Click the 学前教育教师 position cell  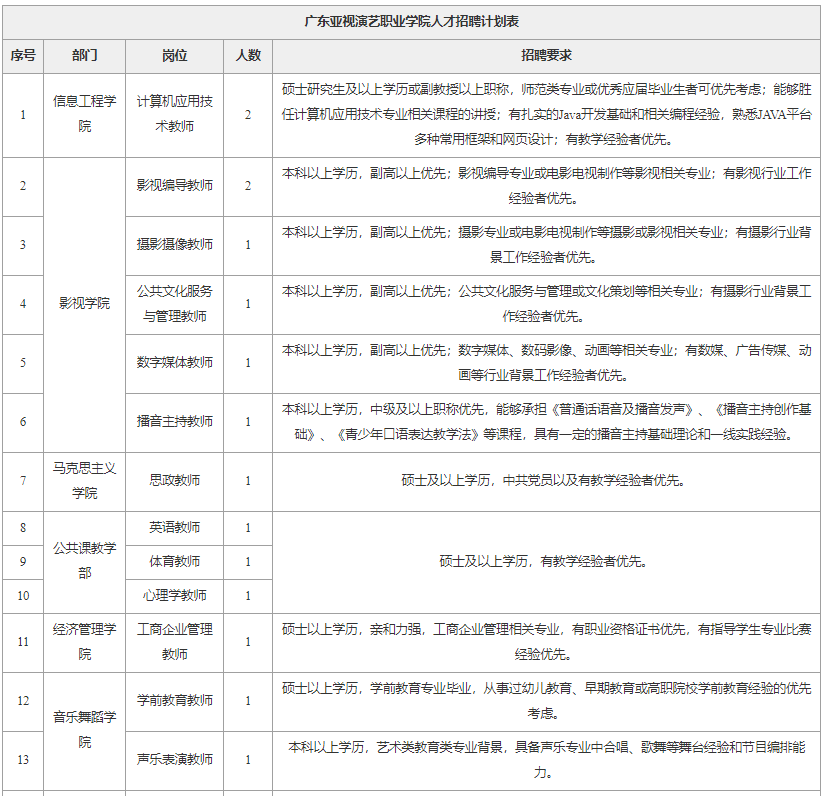pyautogui.click(x=174, y=701)
